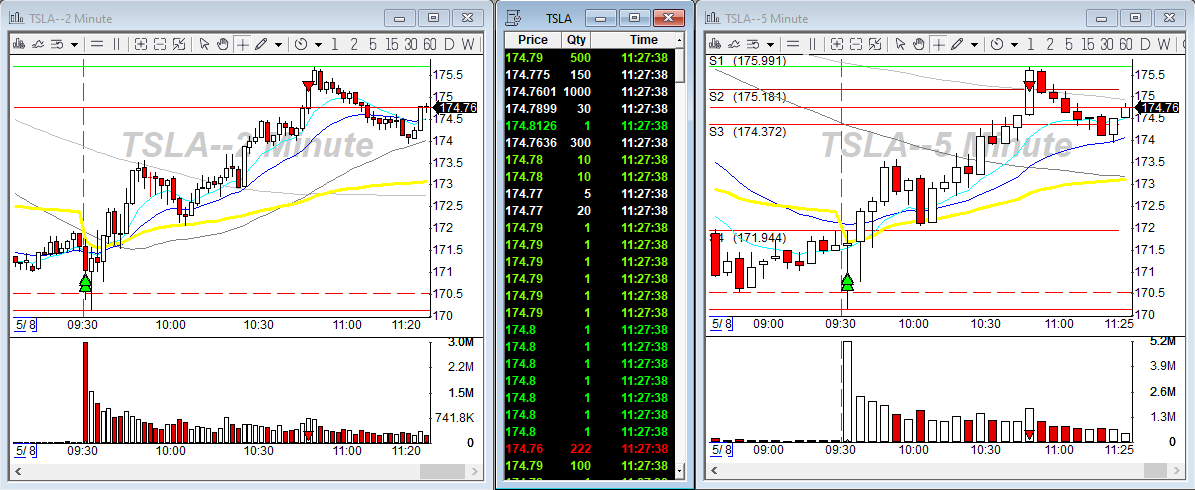Reset zoom to fit in 2 Minute chart

coord(179,44)
